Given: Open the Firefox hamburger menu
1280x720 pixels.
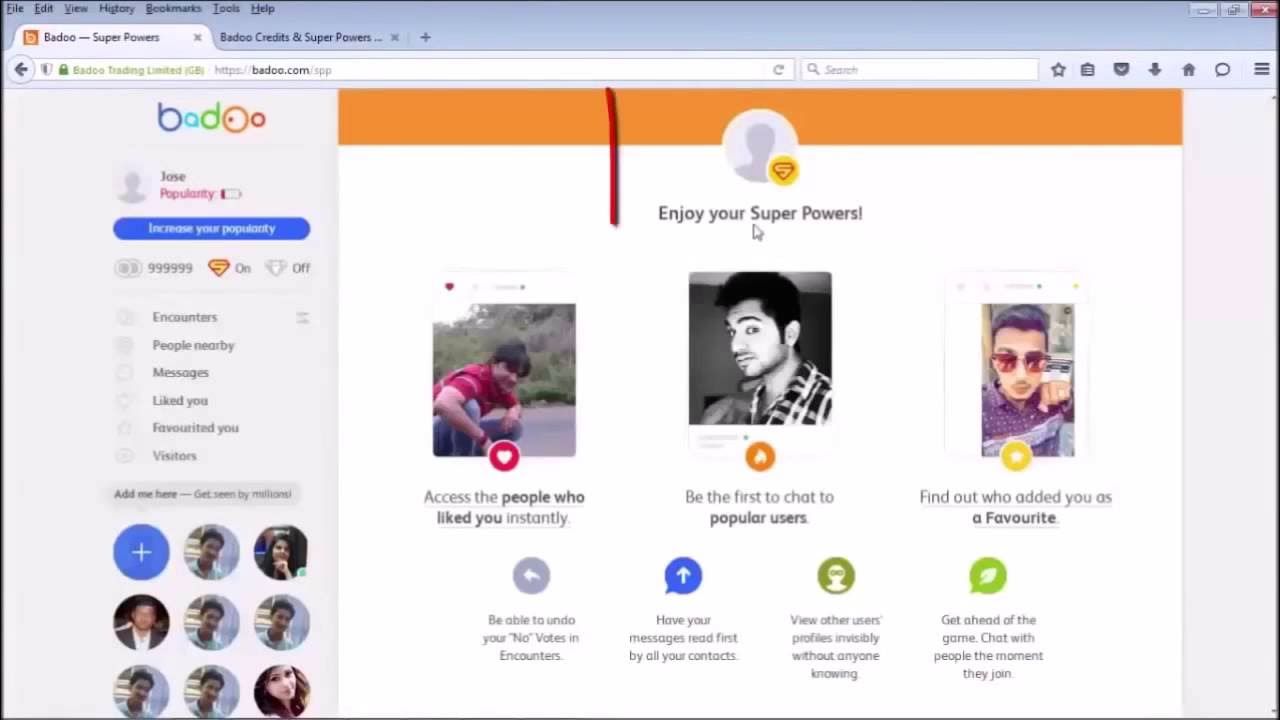Looking at the screenshot, I should coord(1261,70).
